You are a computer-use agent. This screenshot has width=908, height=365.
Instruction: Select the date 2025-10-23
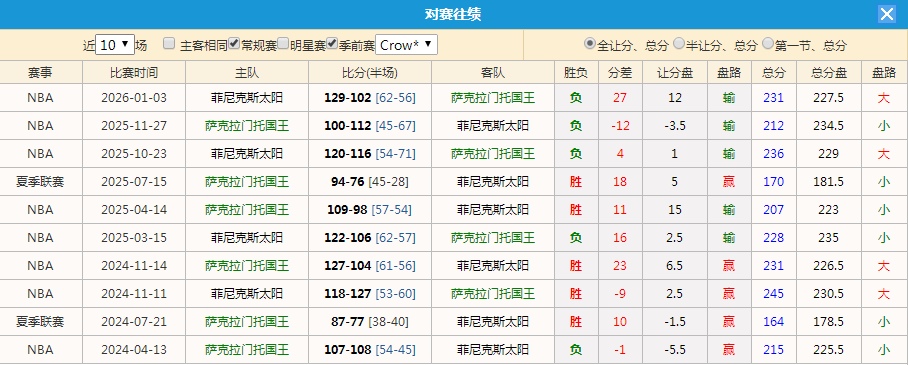[134, 154]
